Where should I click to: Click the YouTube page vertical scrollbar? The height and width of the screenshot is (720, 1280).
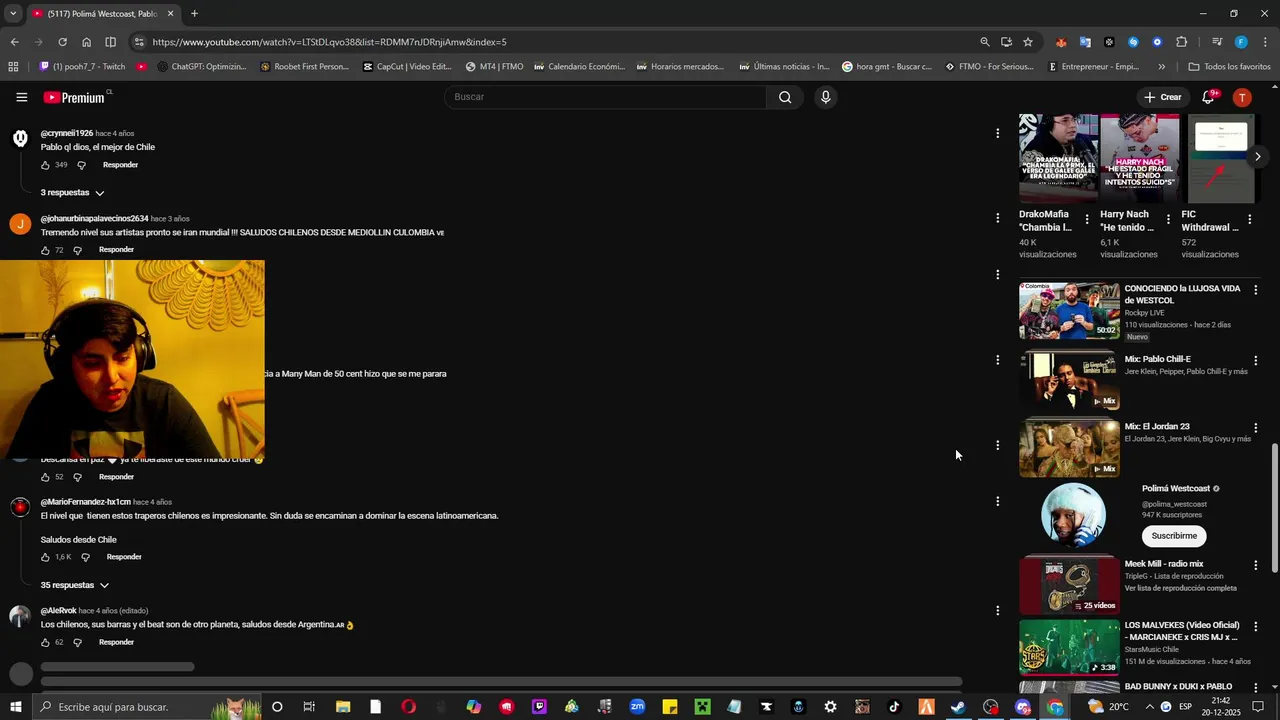coord(1274,510)
